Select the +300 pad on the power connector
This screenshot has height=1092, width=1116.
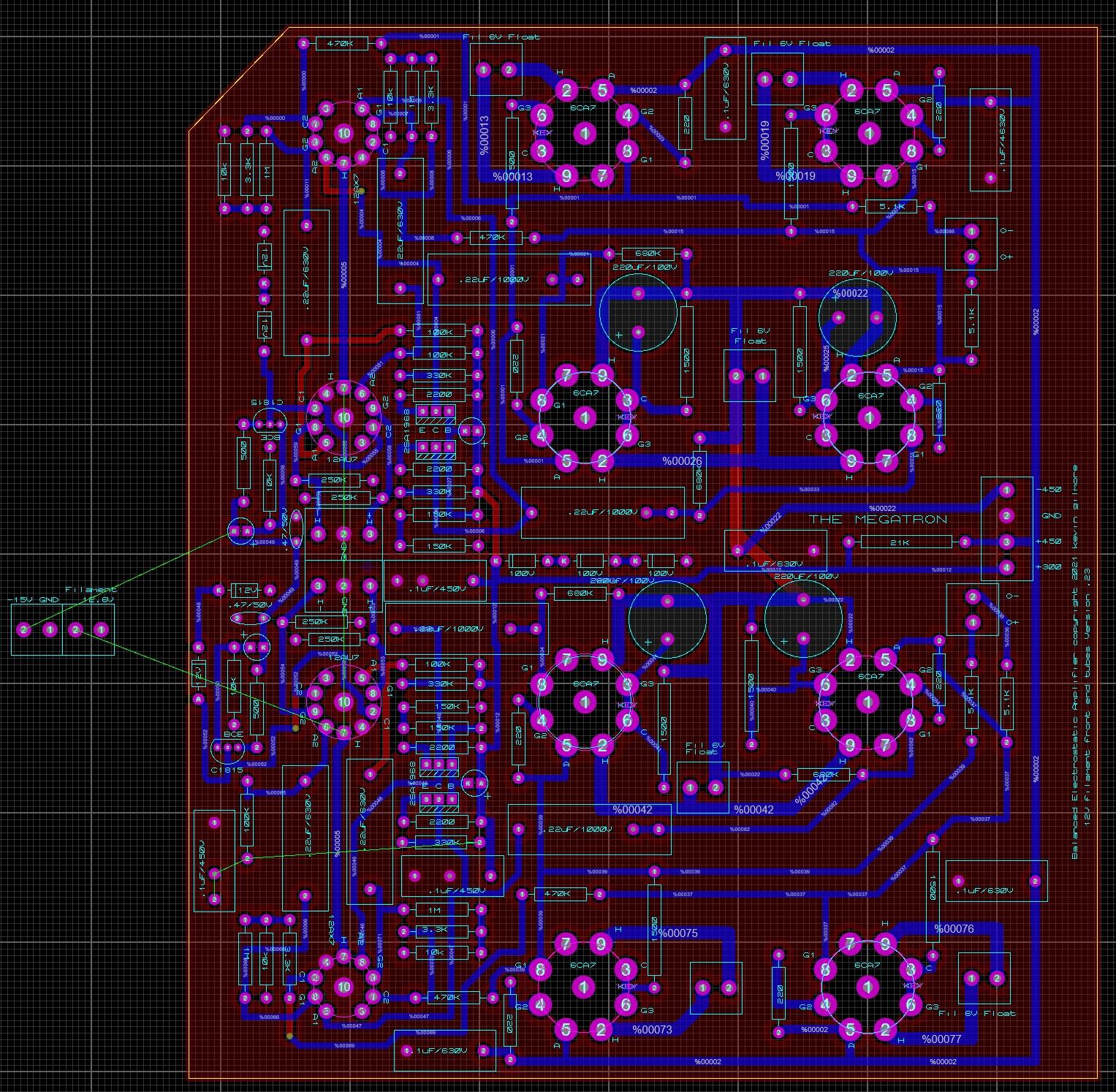(x=1006, y=567)
